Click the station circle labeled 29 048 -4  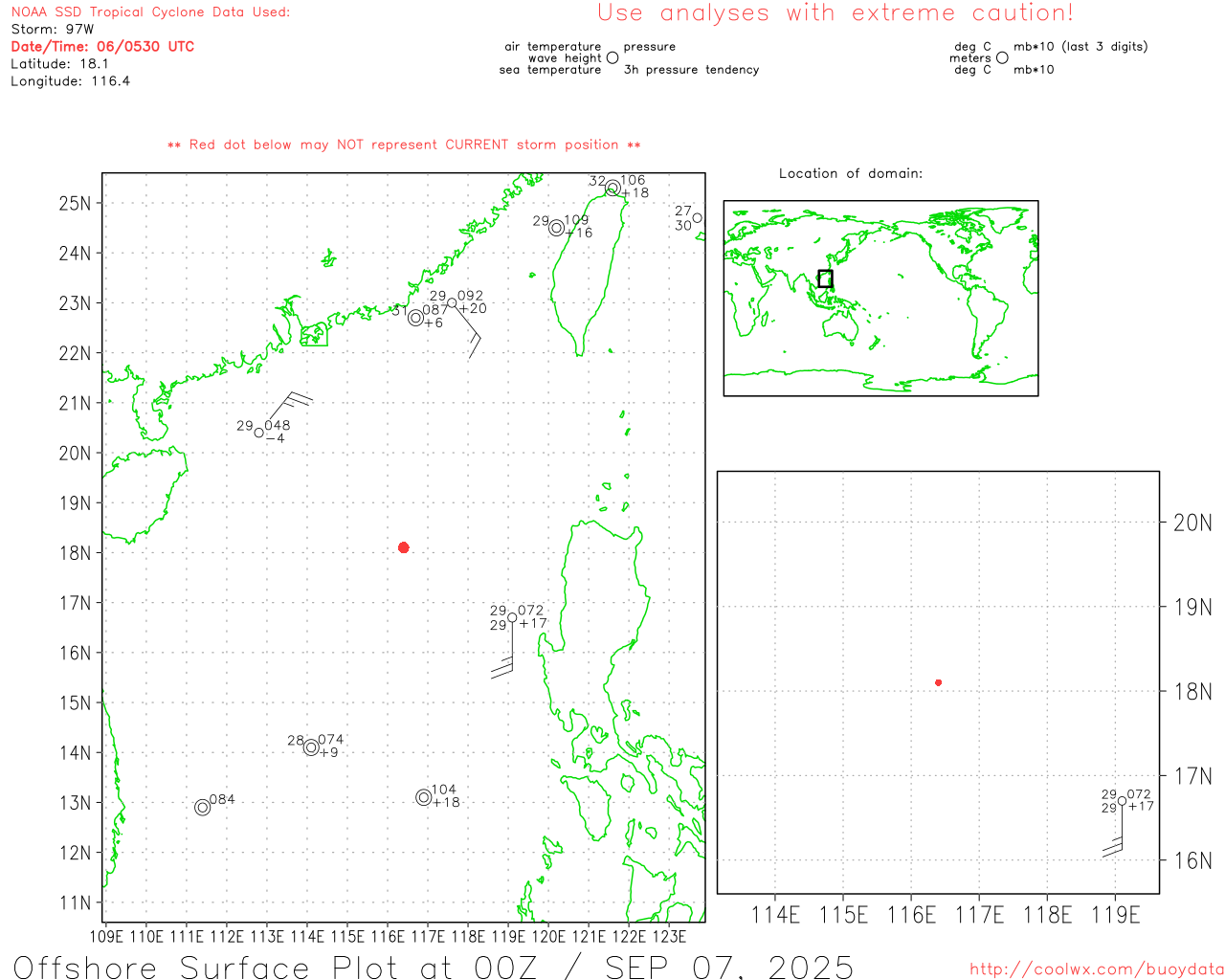click(259, 433)
